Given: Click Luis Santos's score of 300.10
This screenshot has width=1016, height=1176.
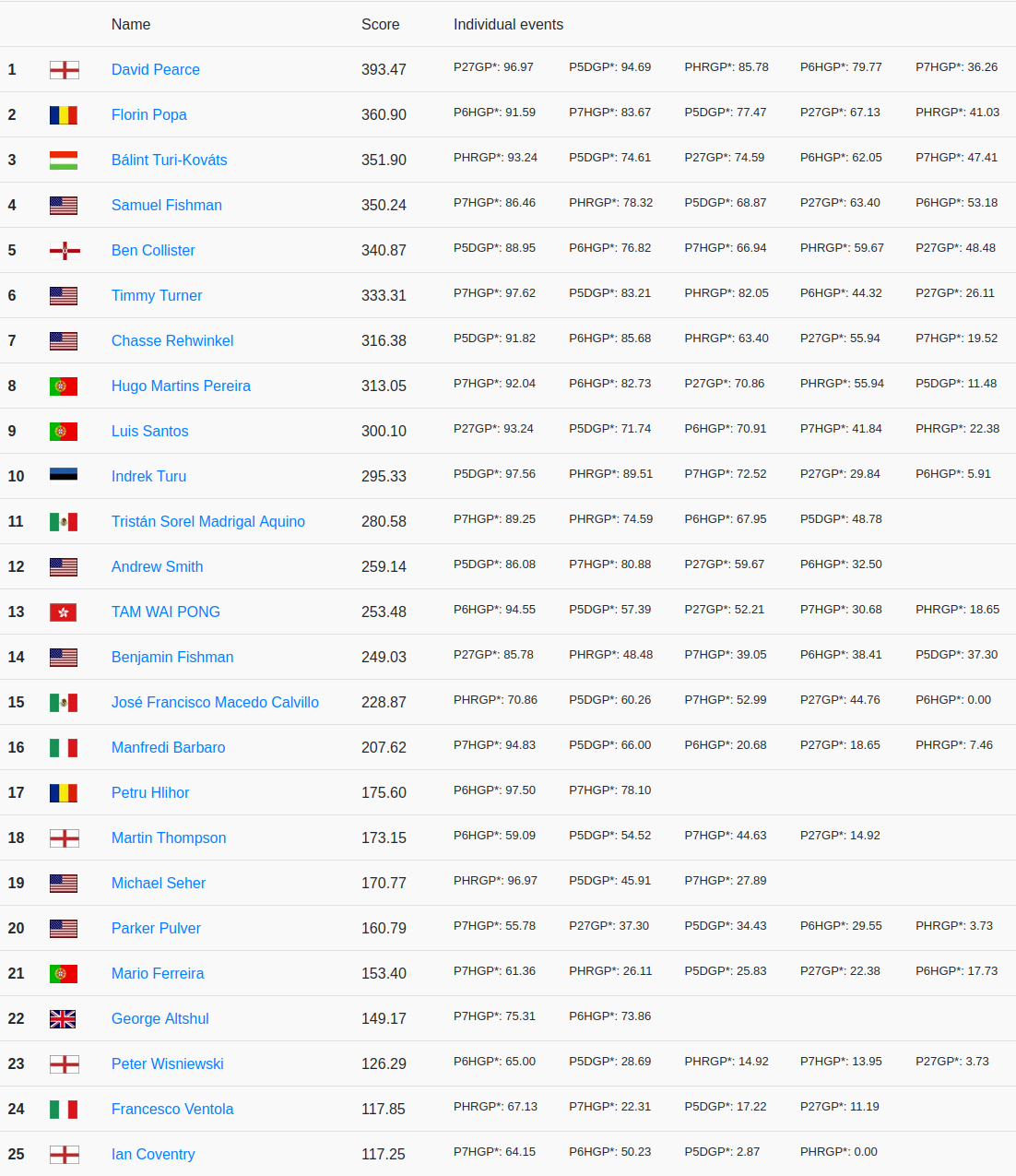Looking at the screenshot, I should pyautogui.click(x=384, y=432).
